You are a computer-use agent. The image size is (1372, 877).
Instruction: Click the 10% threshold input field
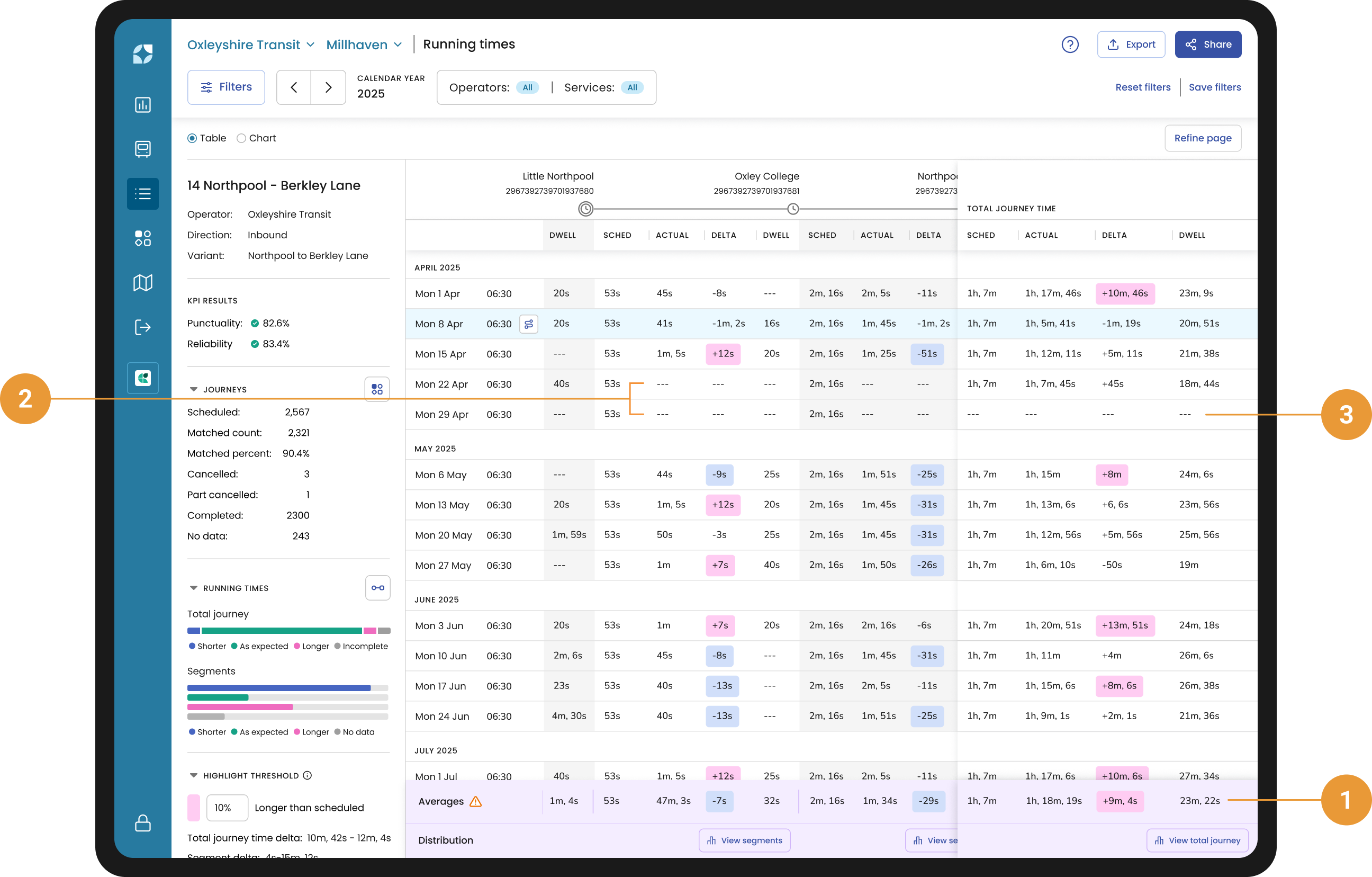pos(227,808)
